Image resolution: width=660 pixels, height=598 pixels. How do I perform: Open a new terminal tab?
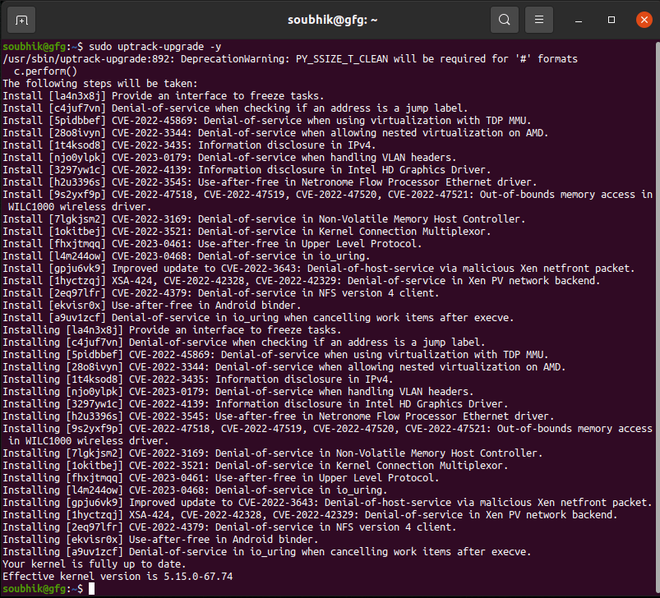(x=21, y=20)
